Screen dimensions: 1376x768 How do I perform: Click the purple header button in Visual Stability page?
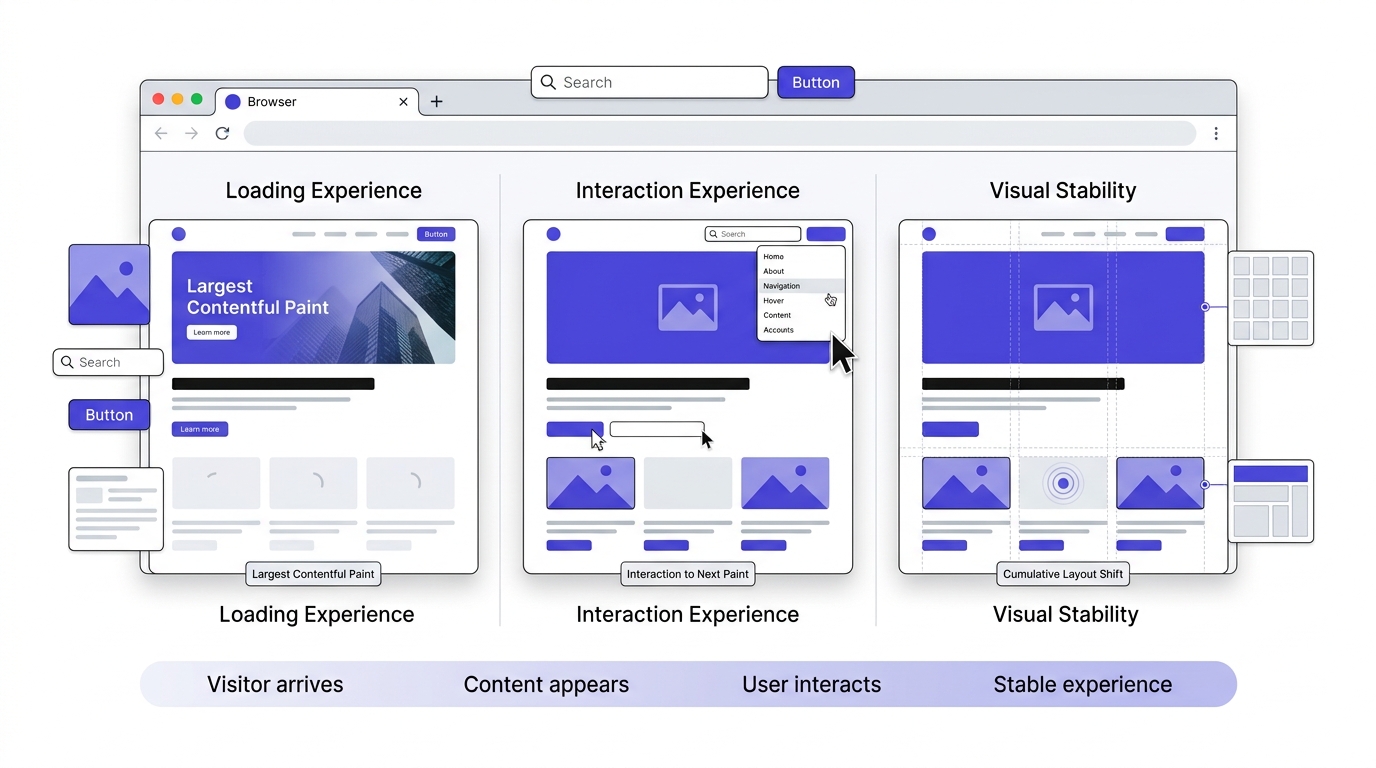[x=1185, y=234]
